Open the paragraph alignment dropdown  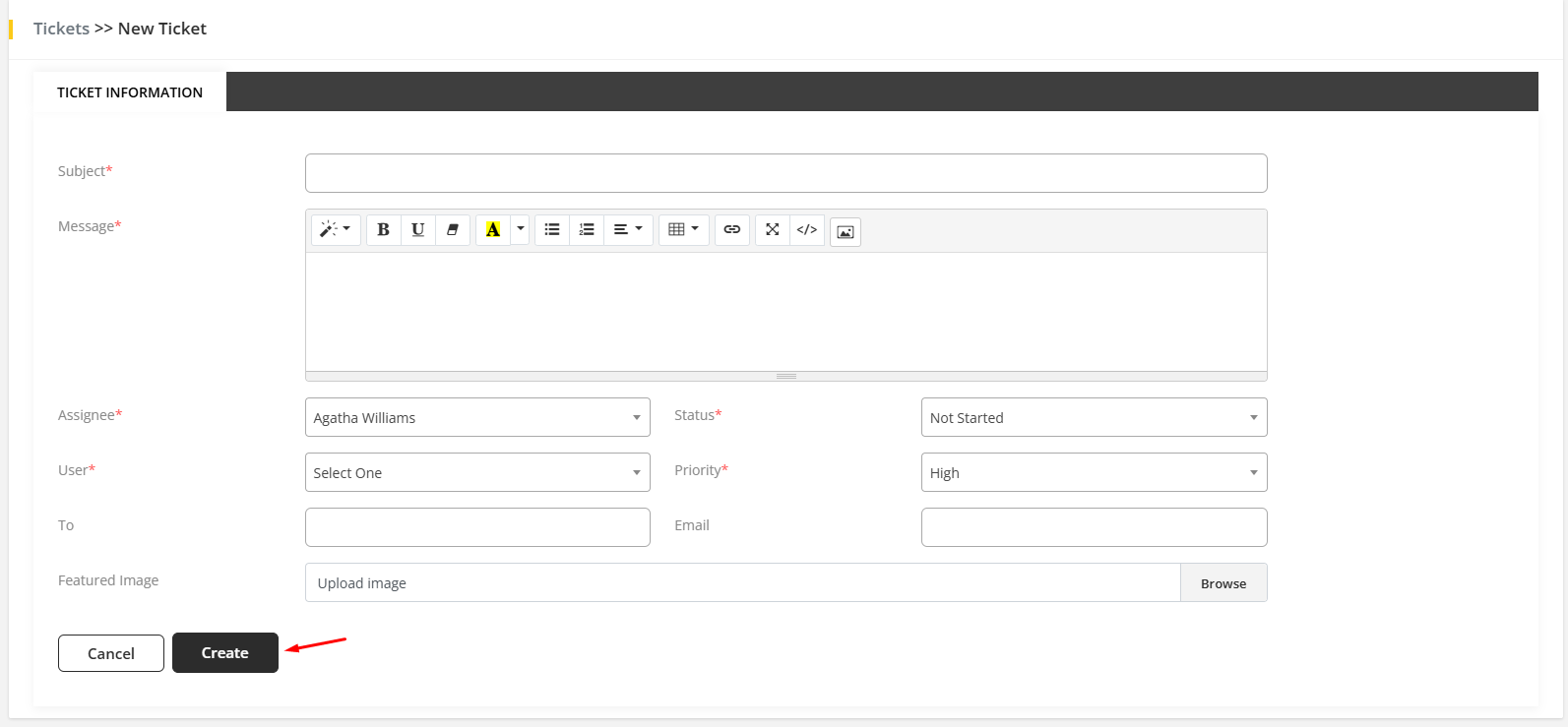[627, 230]
